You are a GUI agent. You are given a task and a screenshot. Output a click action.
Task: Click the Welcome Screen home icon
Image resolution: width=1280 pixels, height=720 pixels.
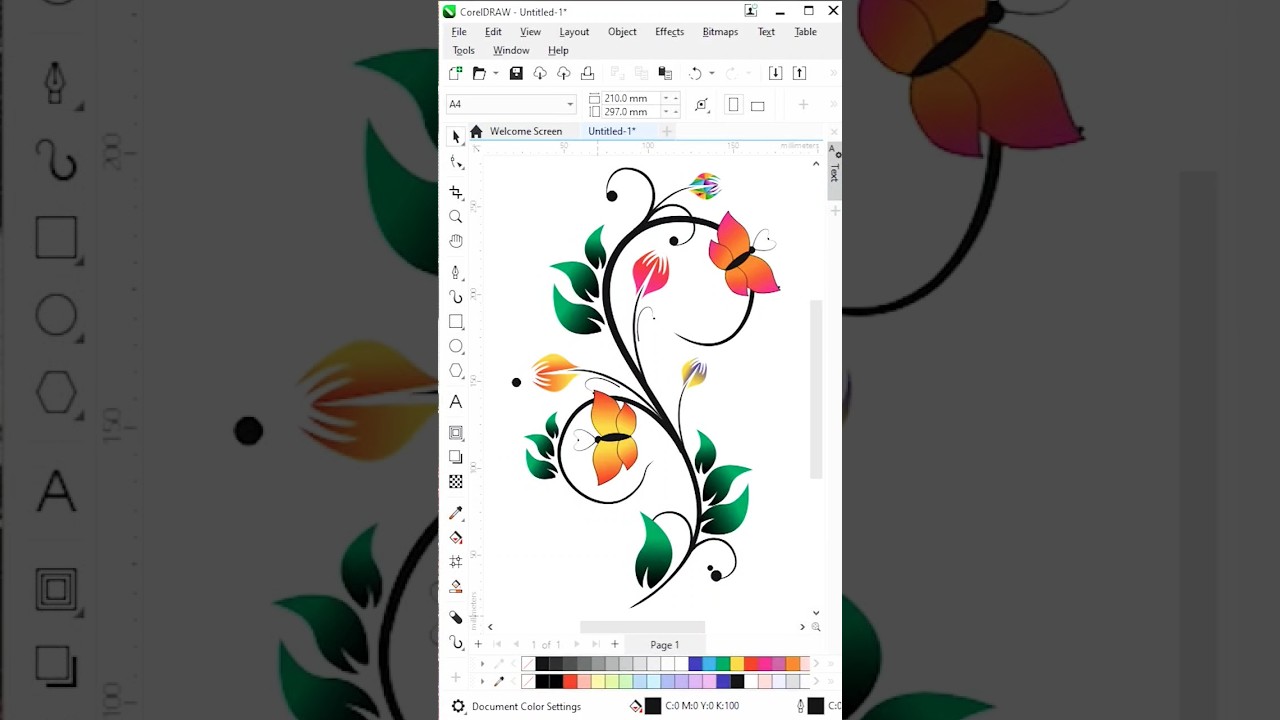[476, 131]
